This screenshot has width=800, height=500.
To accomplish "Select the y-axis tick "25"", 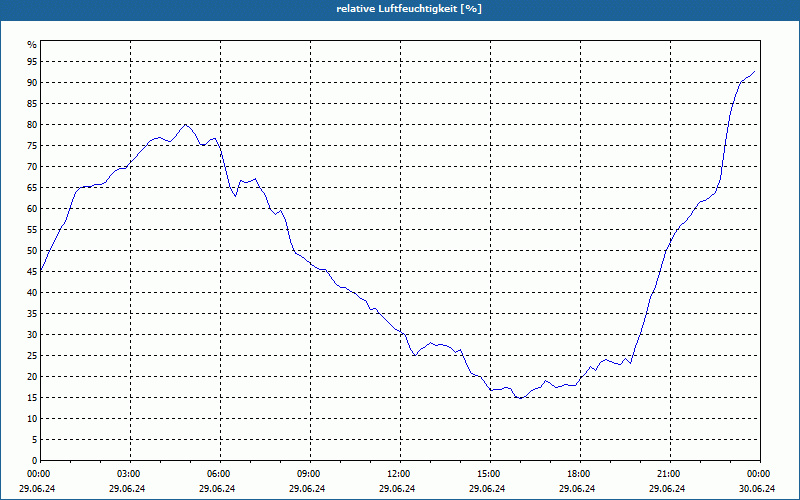I will [32, 356].
